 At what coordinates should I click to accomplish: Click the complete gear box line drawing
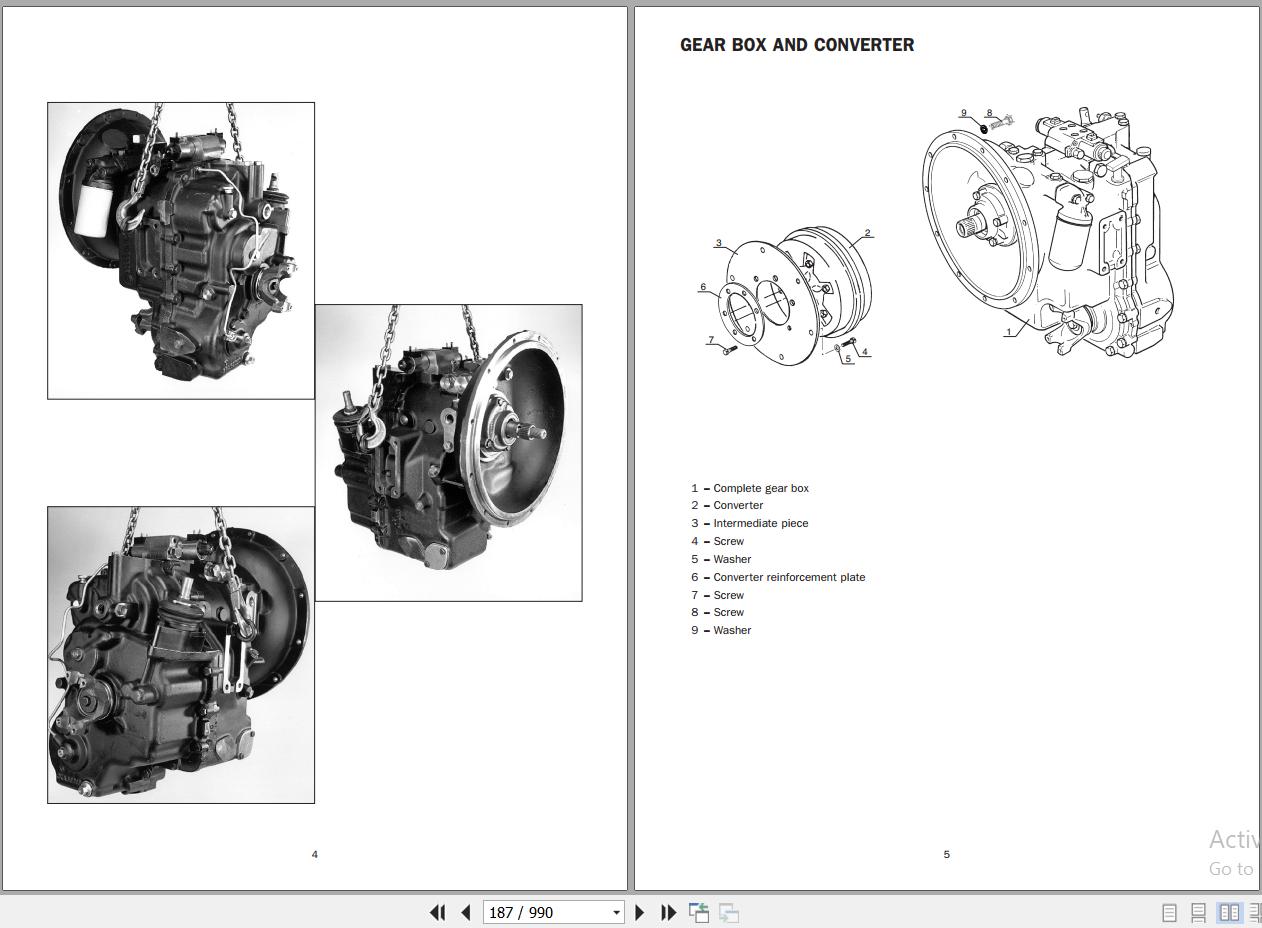1045,230
